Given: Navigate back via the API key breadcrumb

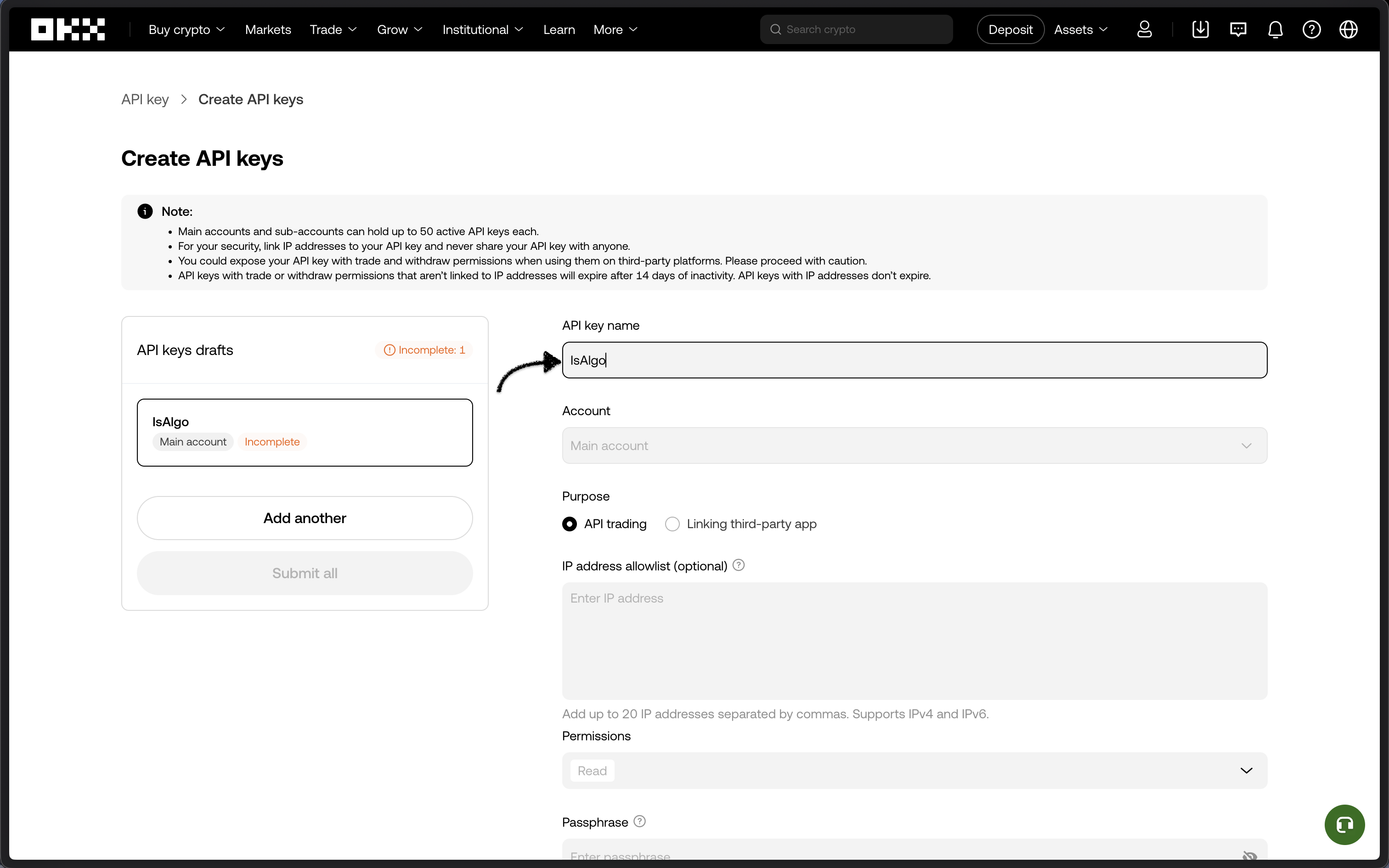Looking at the screenshot, I should pos(145,99).
